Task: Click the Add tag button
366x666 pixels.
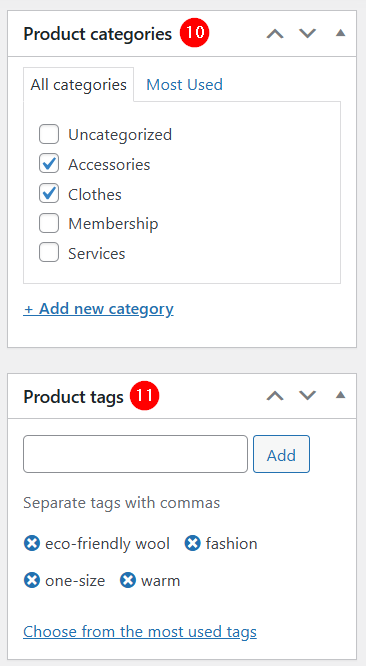Action: pyautogui.click(x=282, y=454)
